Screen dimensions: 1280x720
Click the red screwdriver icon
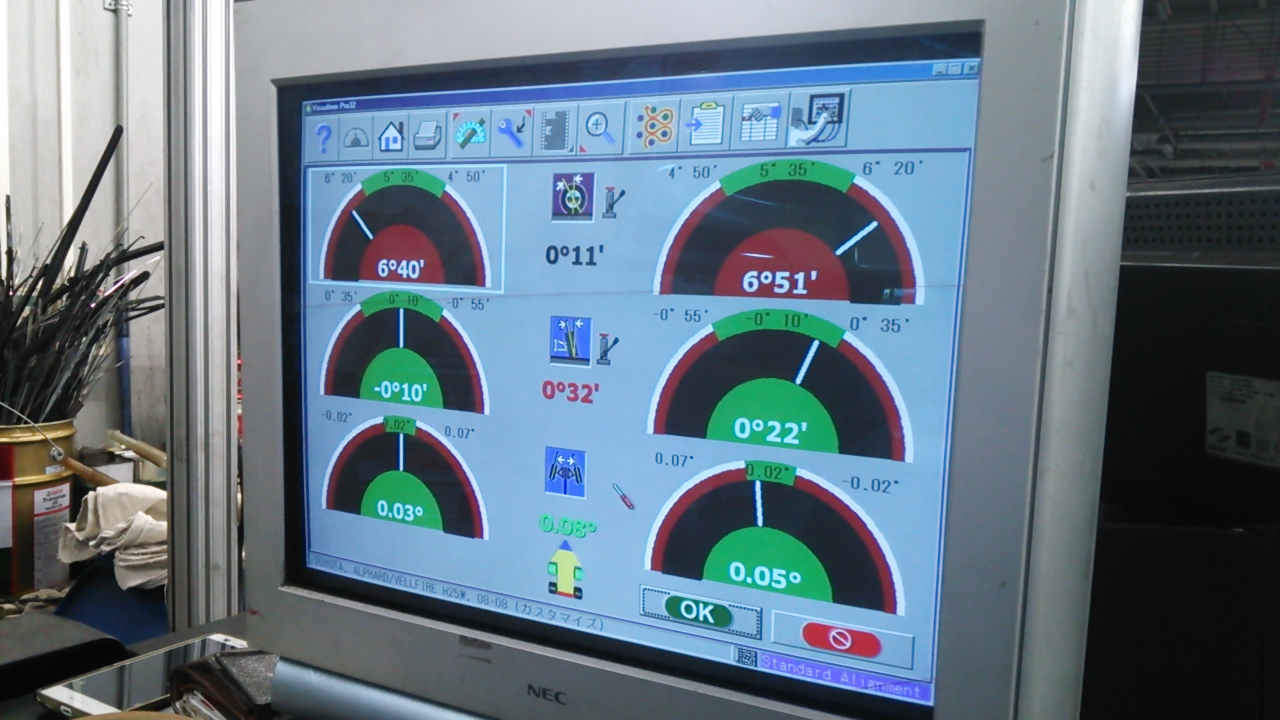623,496
